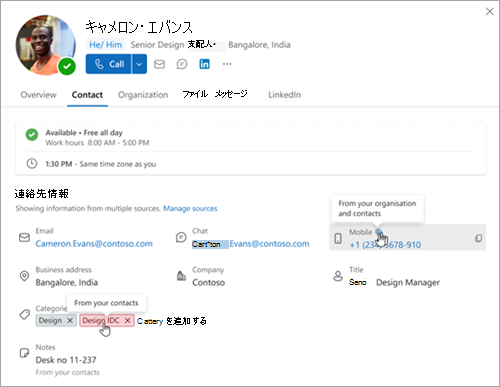Click the chat address Evans@contoso.com link
Viewport: 500px width, 387px height.
point(269,244)
